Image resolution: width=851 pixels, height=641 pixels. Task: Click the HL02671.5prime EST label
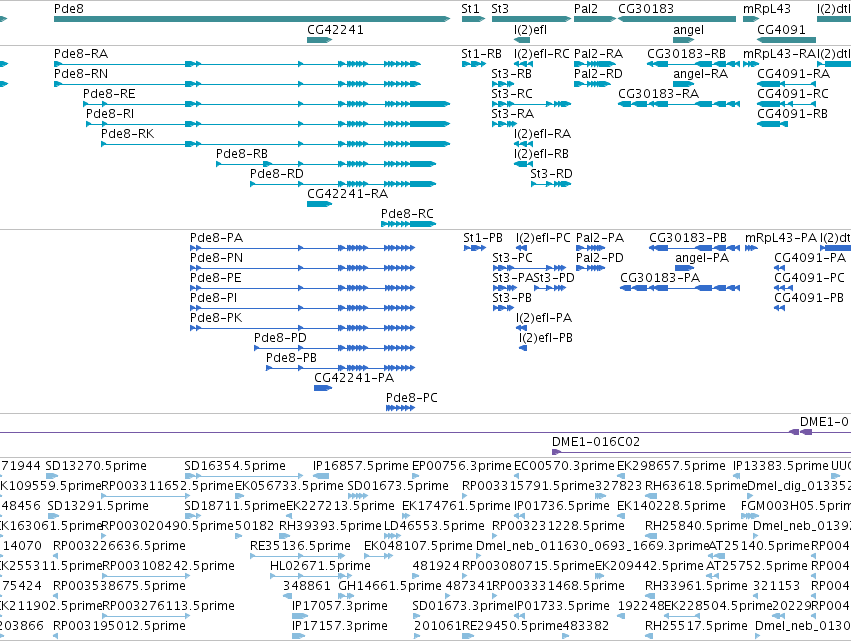click(x=321, y=566)
